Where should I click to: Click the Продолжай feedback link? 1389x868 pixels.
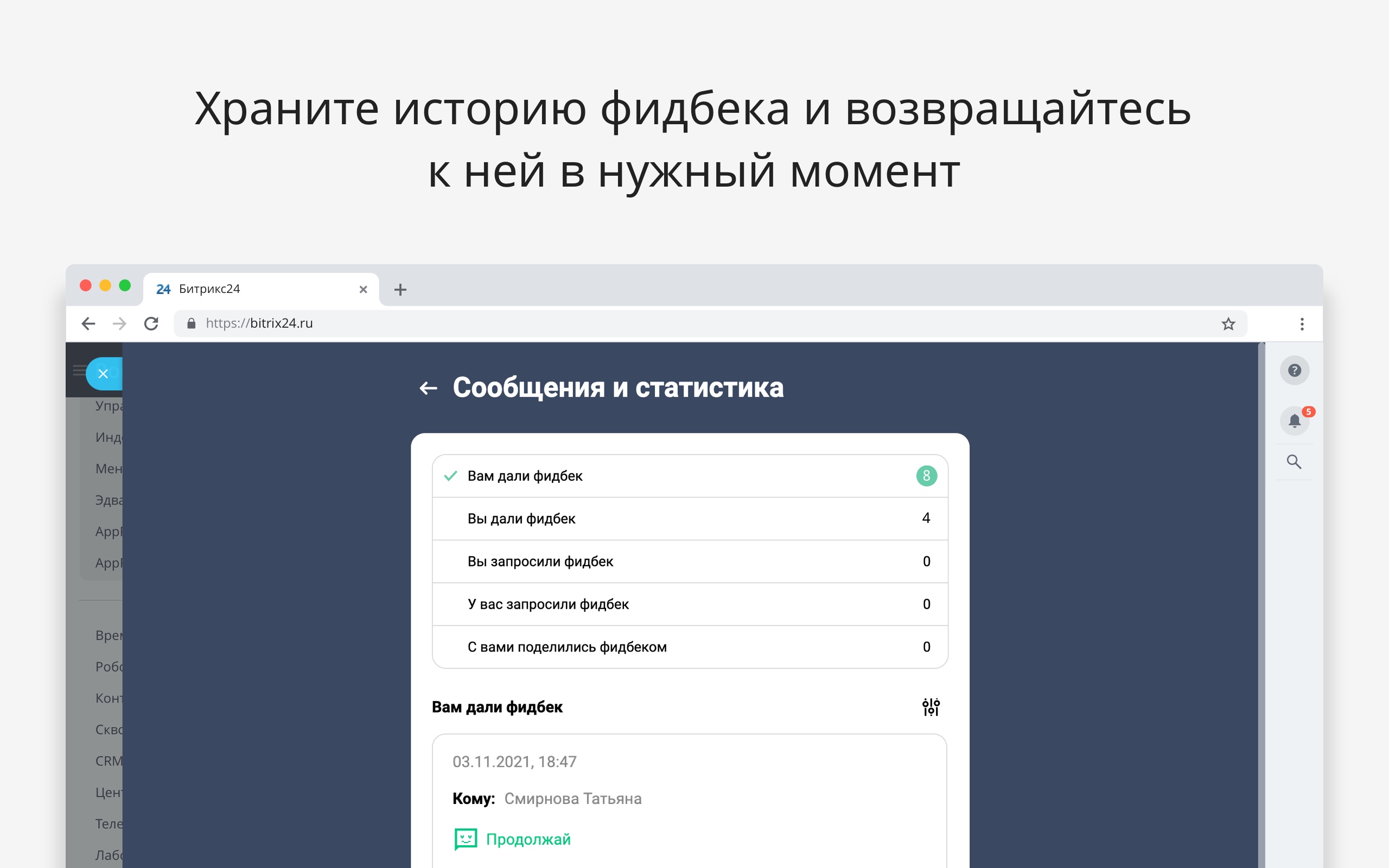pos(527,839)
